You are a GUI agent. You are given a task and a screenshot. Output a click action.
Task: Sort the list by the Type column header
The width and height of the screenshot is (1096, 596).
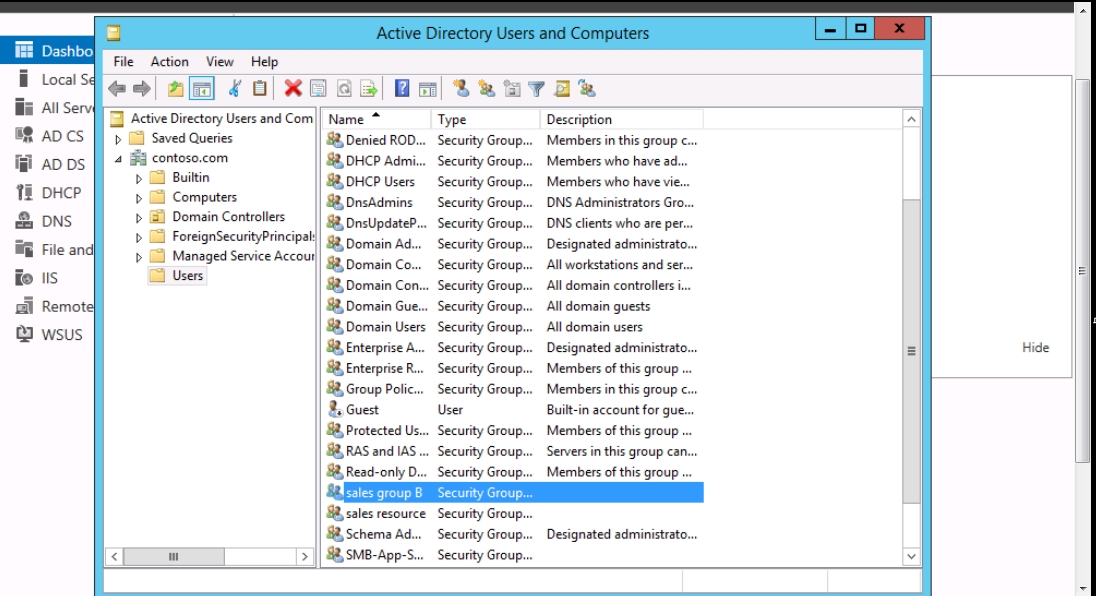coord(485,119)
